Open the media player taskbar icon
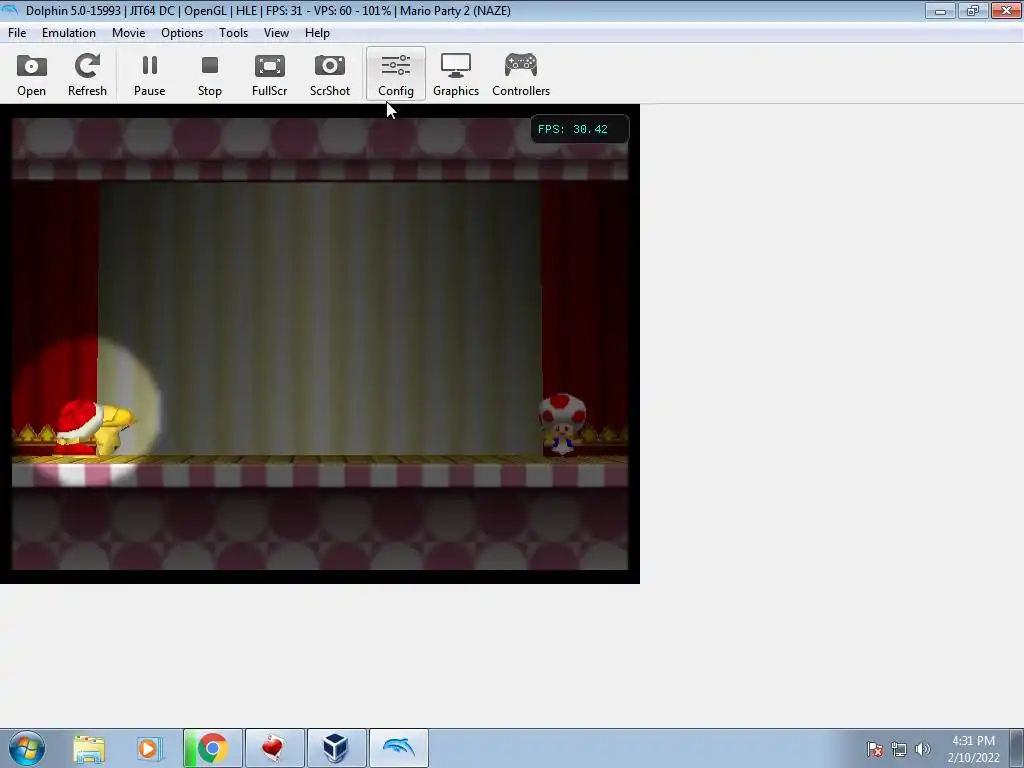 [148, 748]
